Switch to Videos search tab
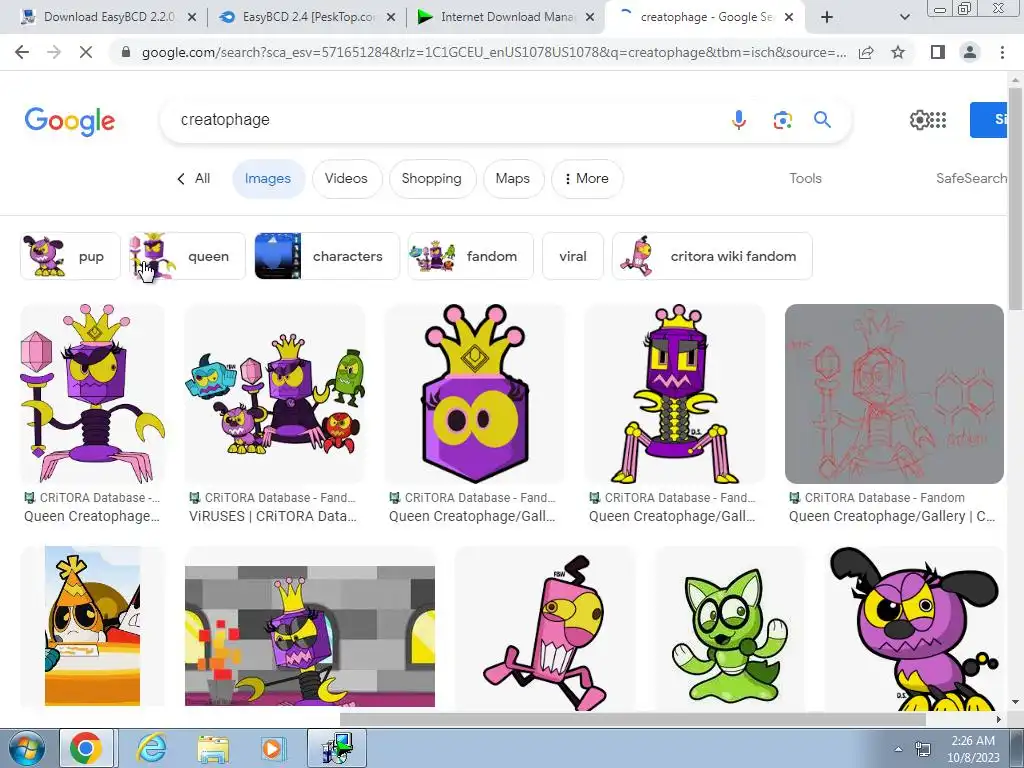Viewport: 1024px width, 768px height. [346, 178]
